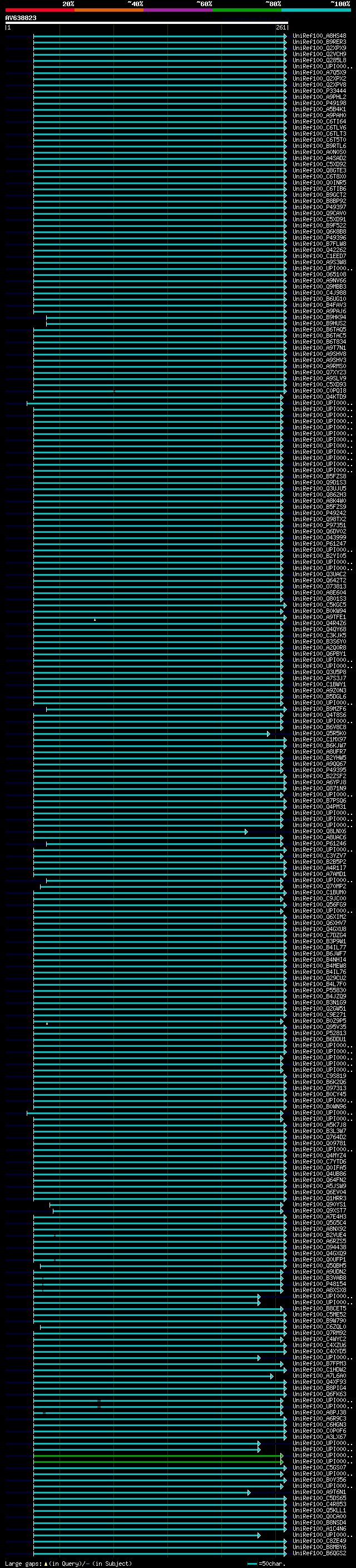
Task: Select the UniRef100_Q4KTD9 label
Action: tap(319, 397)
